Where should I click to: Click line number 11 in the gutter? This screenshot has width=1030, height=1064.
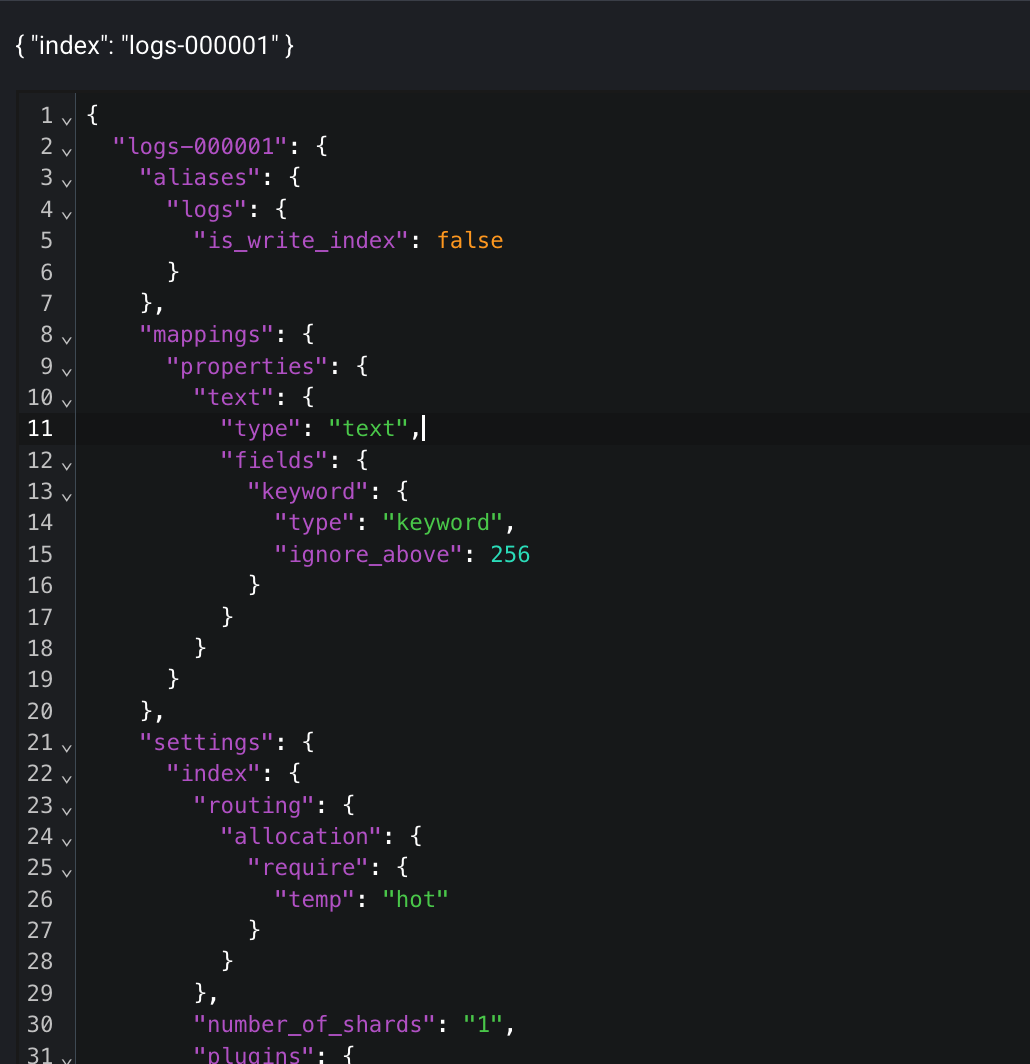pos(40,428)
